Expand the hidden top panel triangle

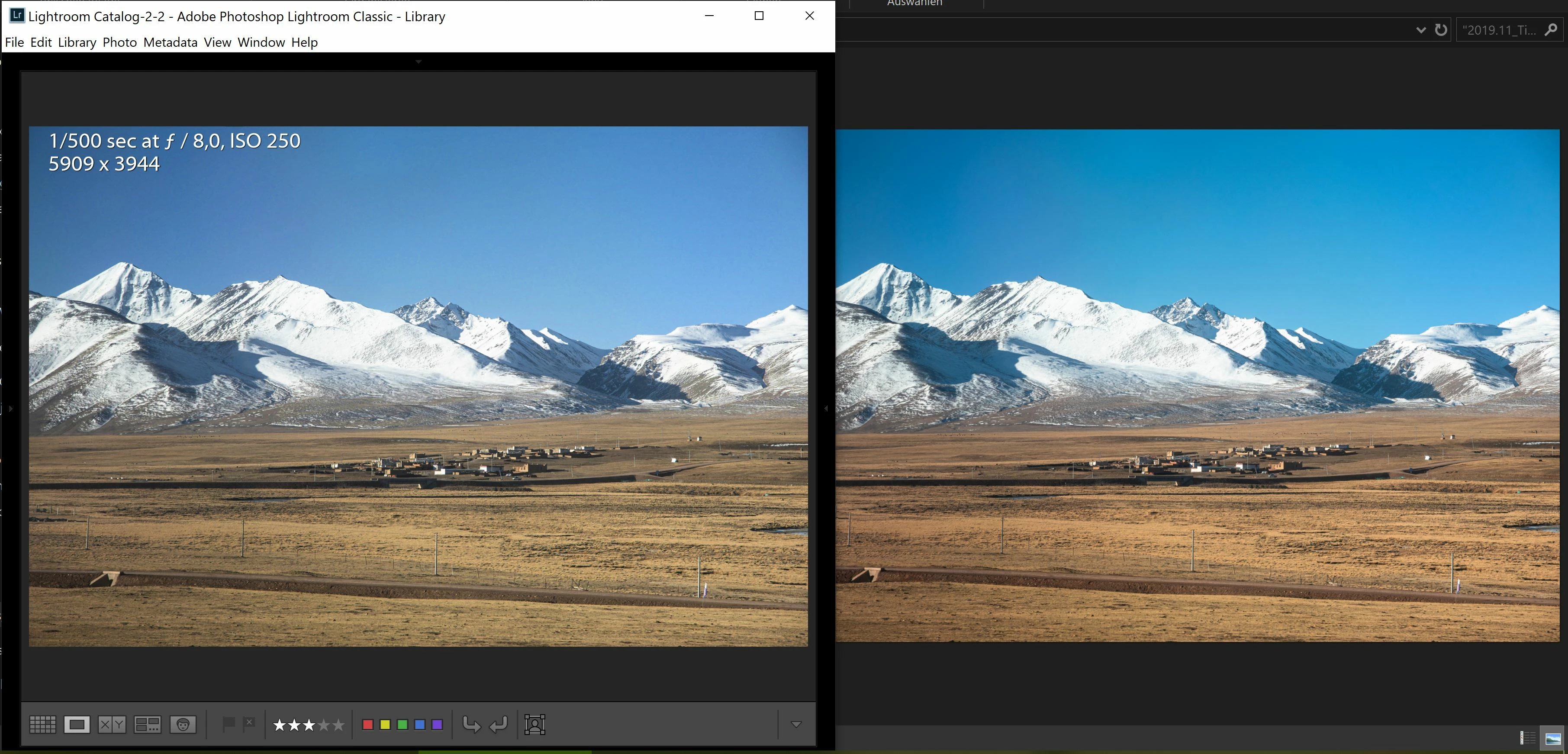[418, 61]
